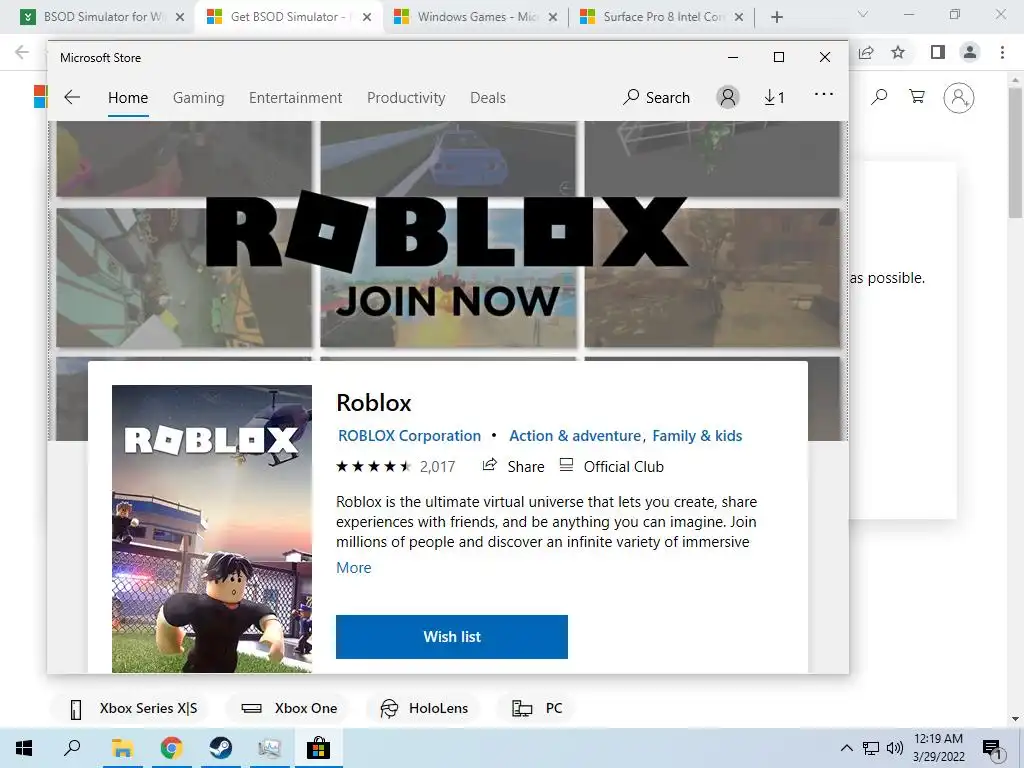The height and width of the screenshot is (768, 1024).
Task: Switch to the Entertainment tab
Action: point(295,97)
